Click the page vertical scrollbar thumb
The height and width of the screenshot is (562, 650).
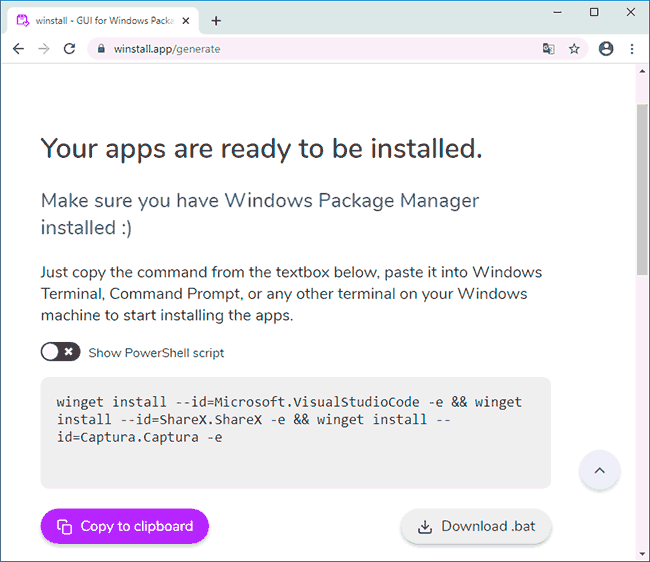pos(642,189)
